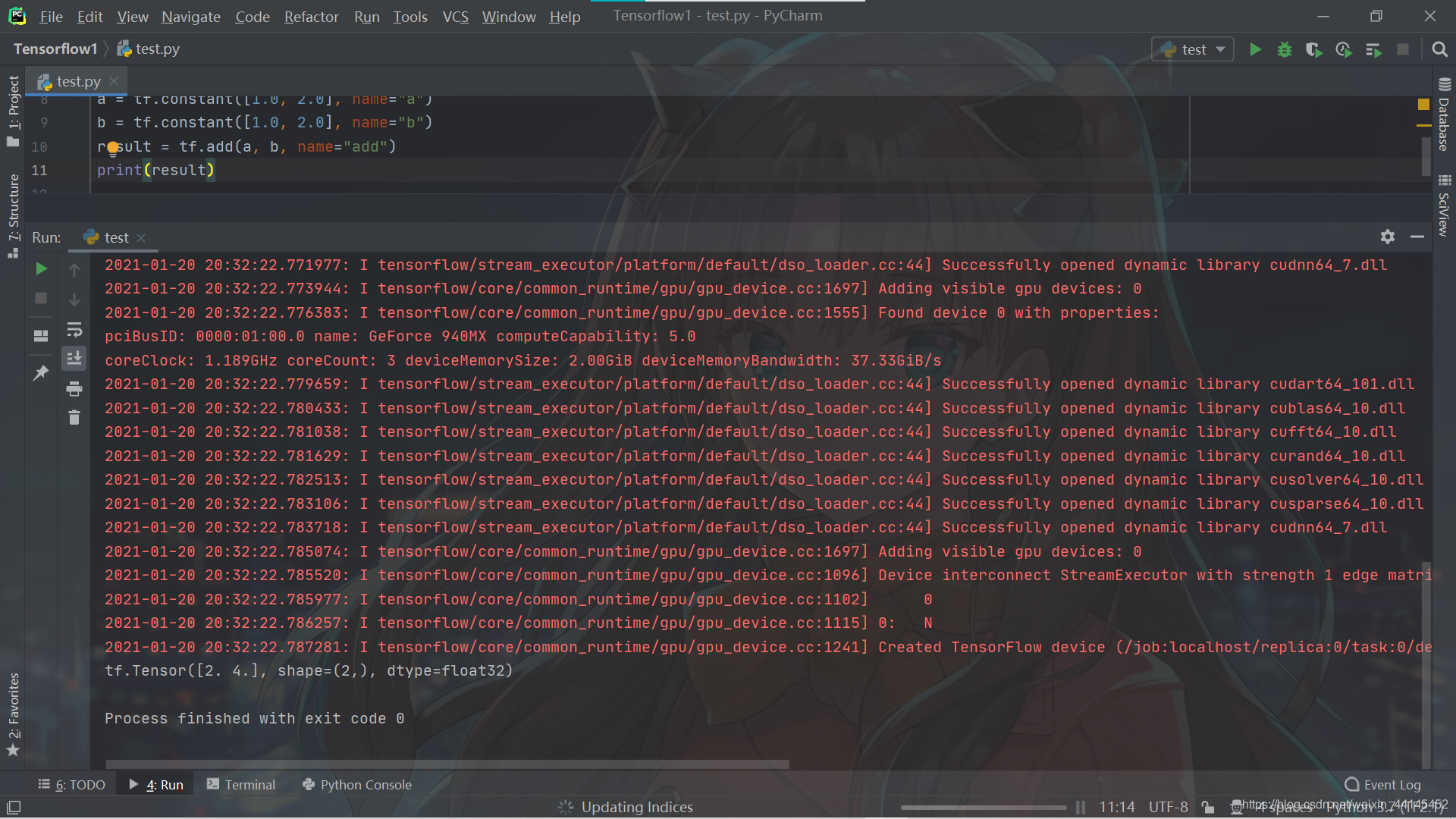
Task: Change UTF-8 file encoding
Action: coord(1168,807)
